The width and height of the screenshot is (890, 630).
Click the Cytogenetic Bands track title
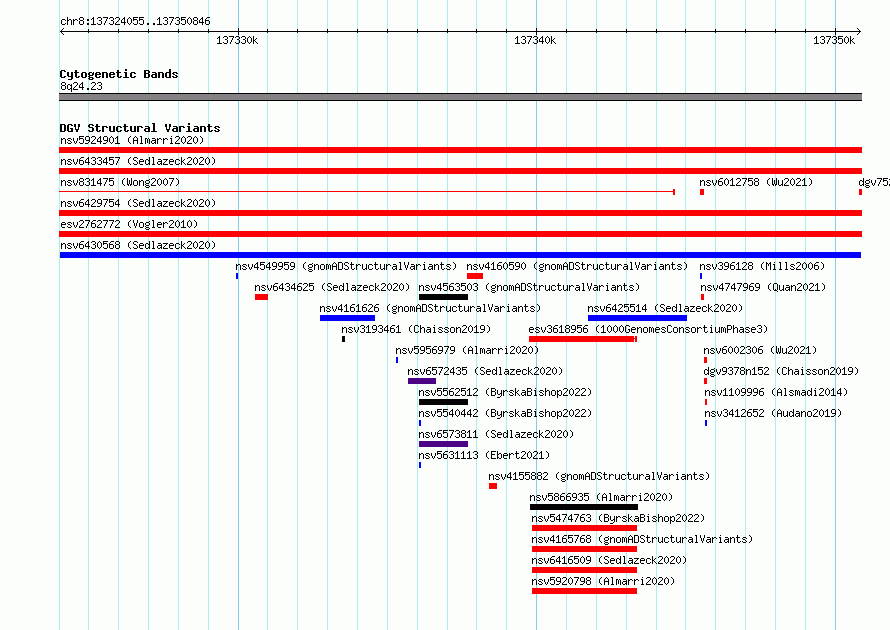(119, 74)
